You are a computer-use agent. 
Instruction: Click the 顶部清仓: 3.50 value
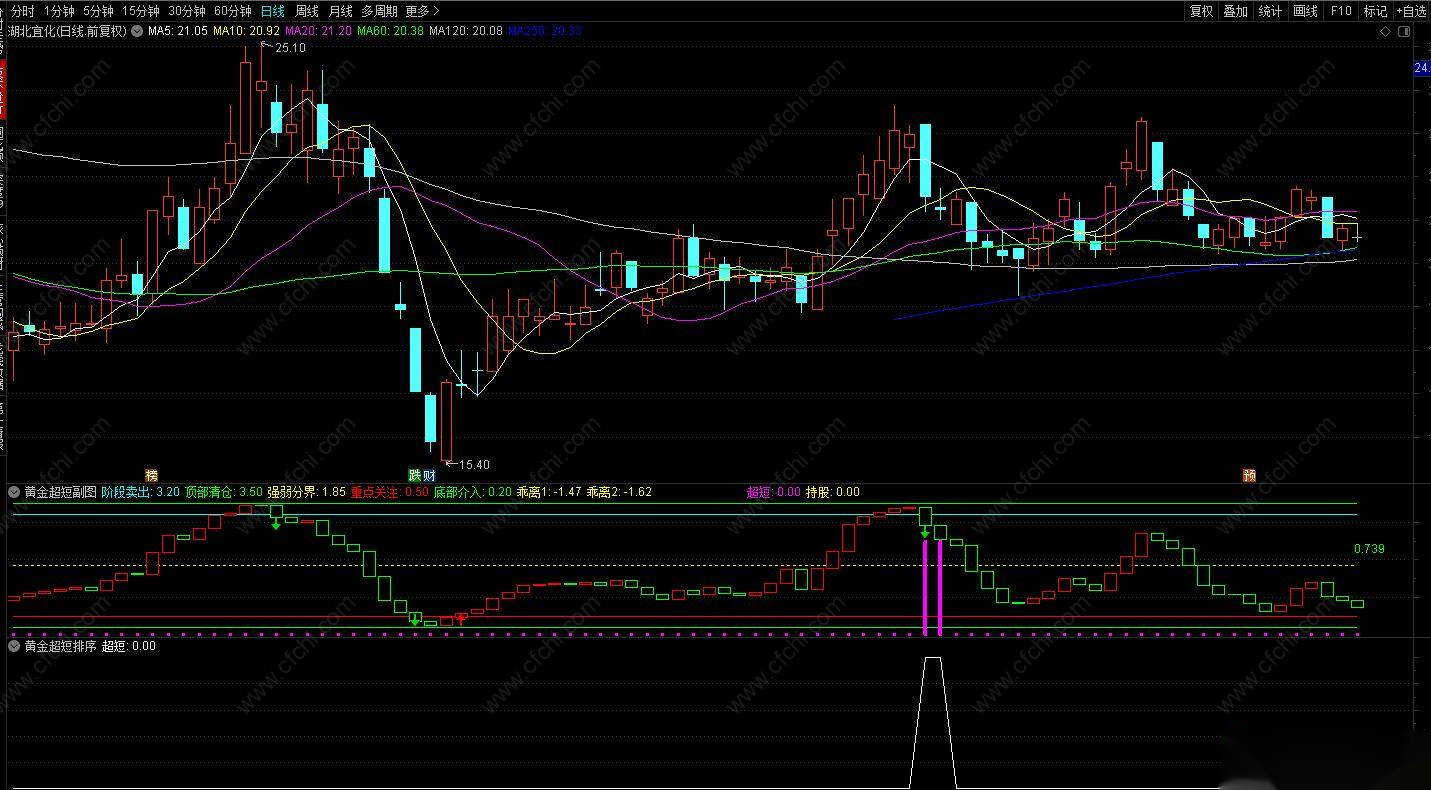click(x=224, y=492)
